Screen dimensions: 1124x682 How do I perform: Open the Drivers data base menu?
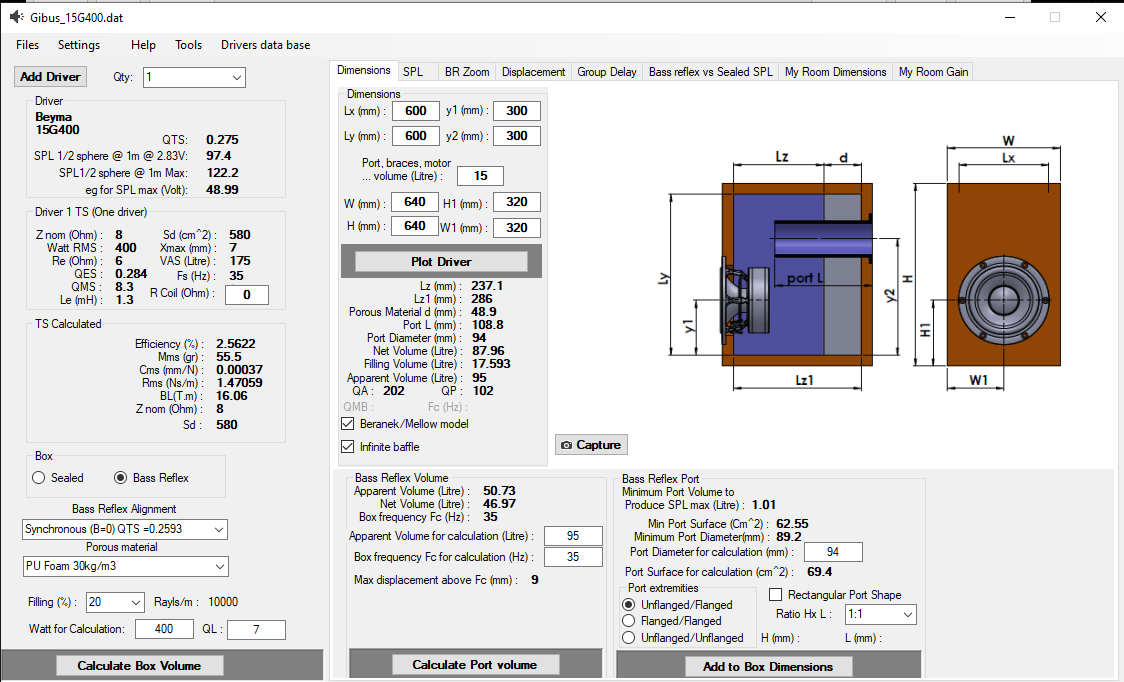point(265,45)
